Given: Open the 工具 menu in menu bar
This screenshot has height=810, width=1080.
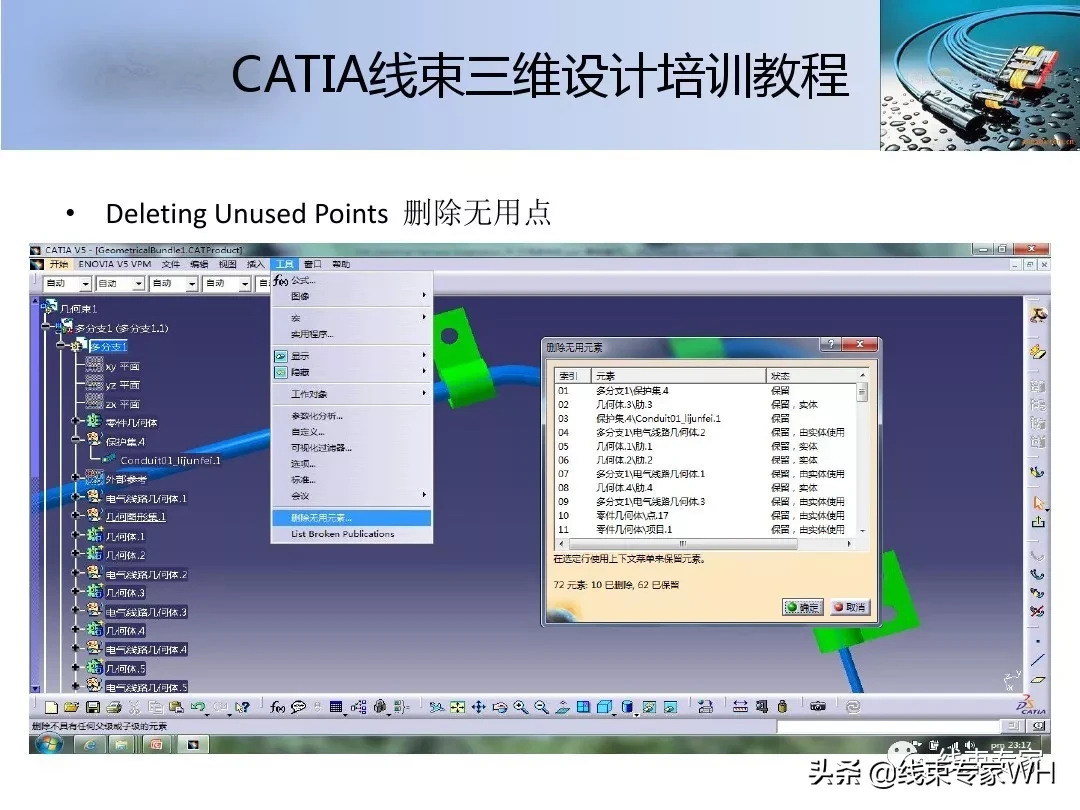Looking at the screenshot, I should pos(284,264).
